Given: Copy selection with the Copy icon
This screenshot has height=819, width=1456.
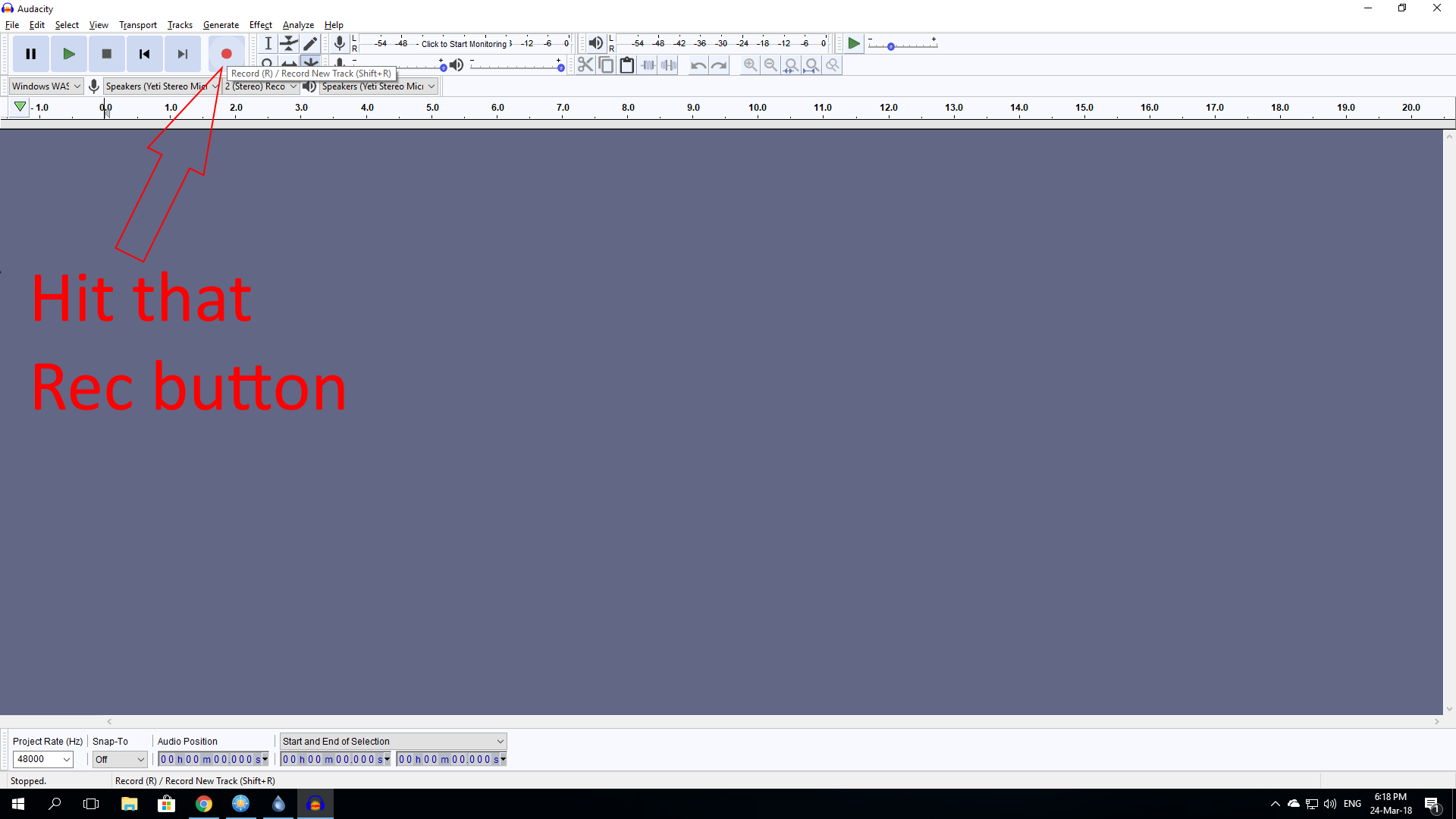Looking at the screenshot, I should coord(606,65).
